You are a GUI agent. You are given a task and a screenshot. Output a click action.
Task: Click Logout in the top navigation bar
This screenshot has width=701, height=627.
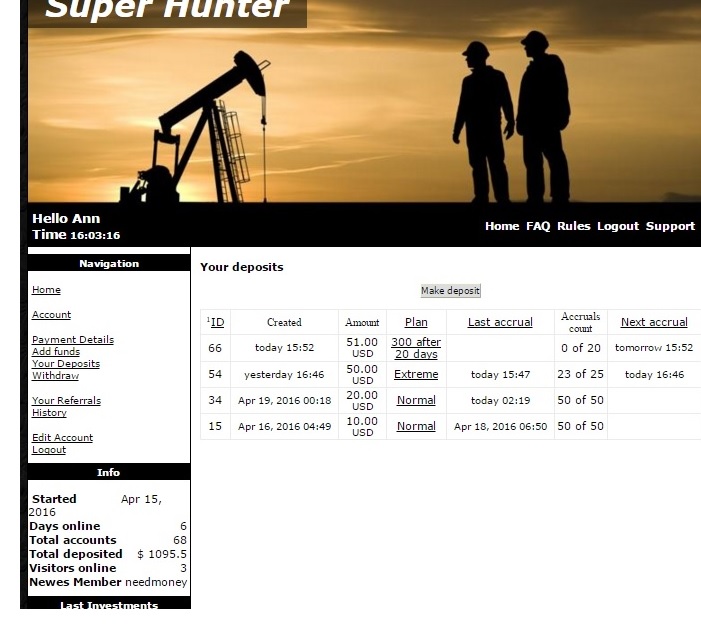point(617,226)
